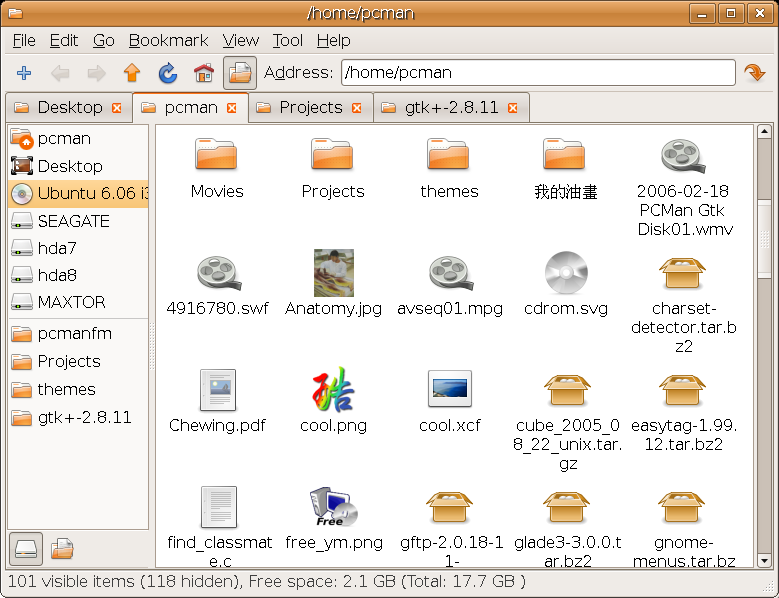Select the cdrom.svg file icon
Screen dimensions: 779x598
pos(565,274)
